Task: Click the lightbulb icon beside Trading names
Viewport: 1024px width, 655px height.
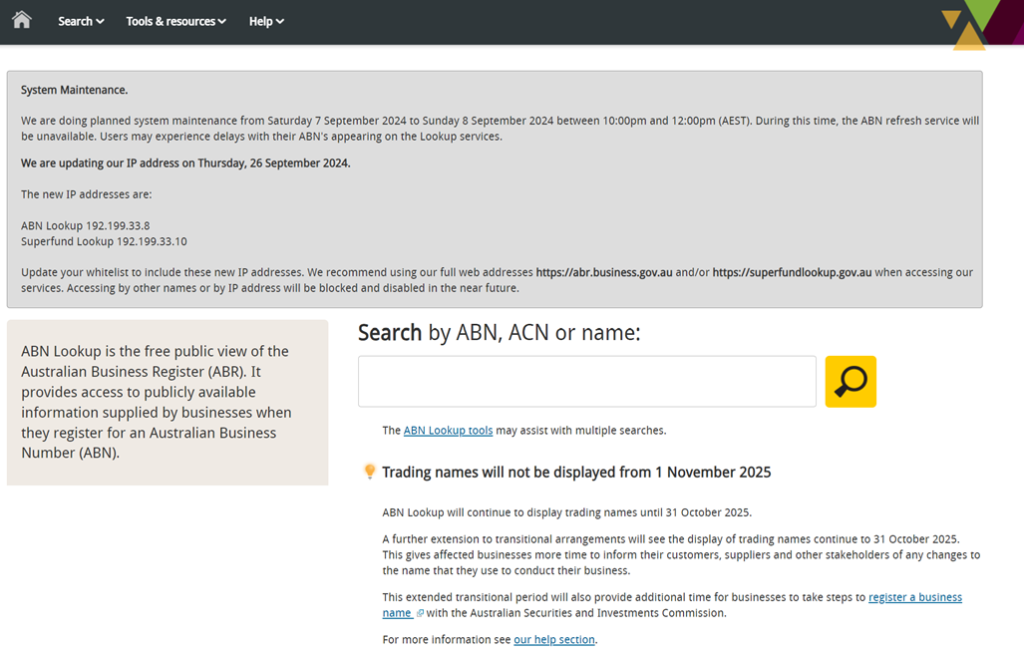Action: [x=369, y=472]
